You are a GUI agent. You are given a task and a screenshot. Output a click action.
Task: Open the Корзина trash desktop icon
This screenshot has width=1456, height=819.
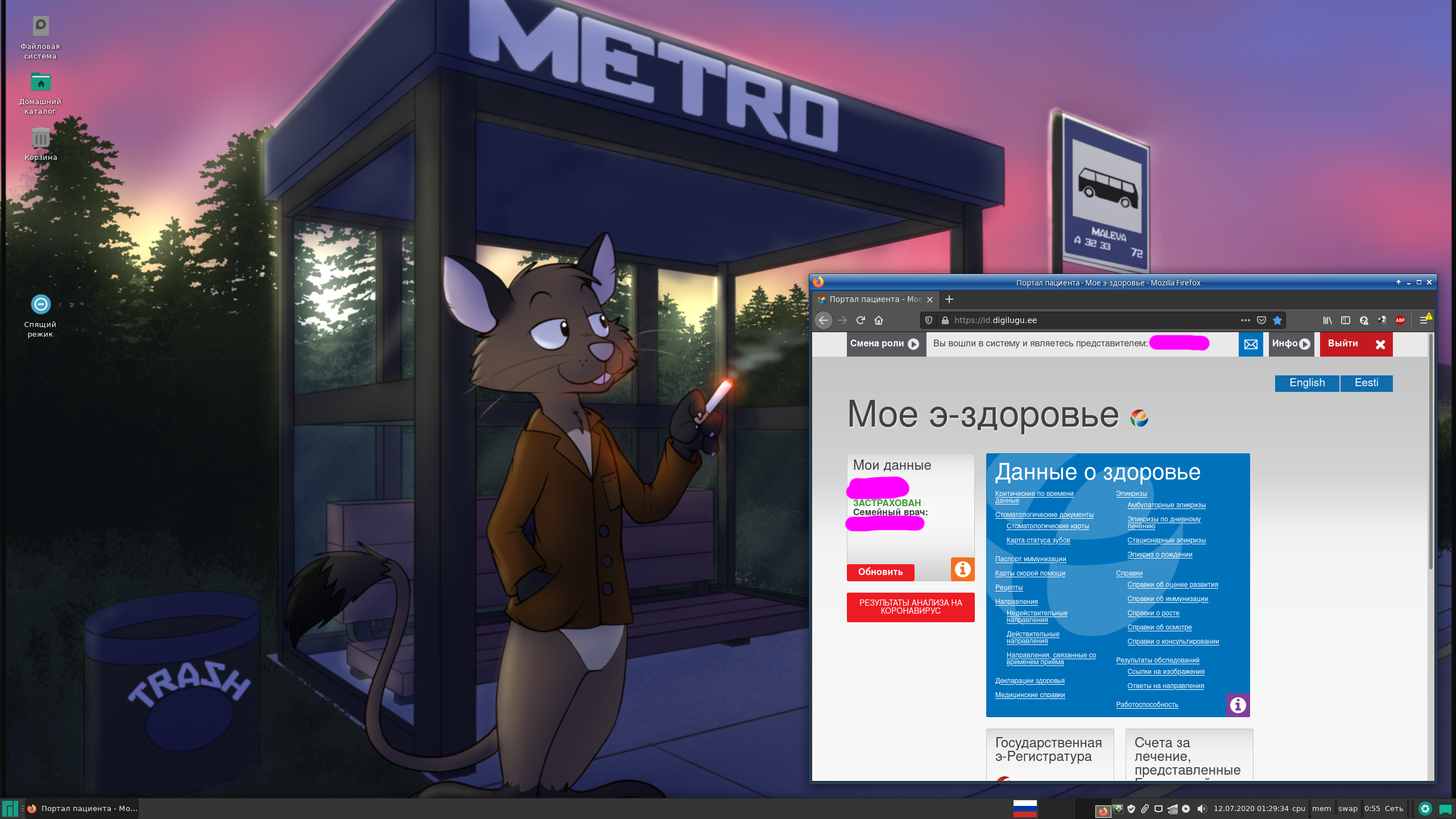[x=40, y=144]
